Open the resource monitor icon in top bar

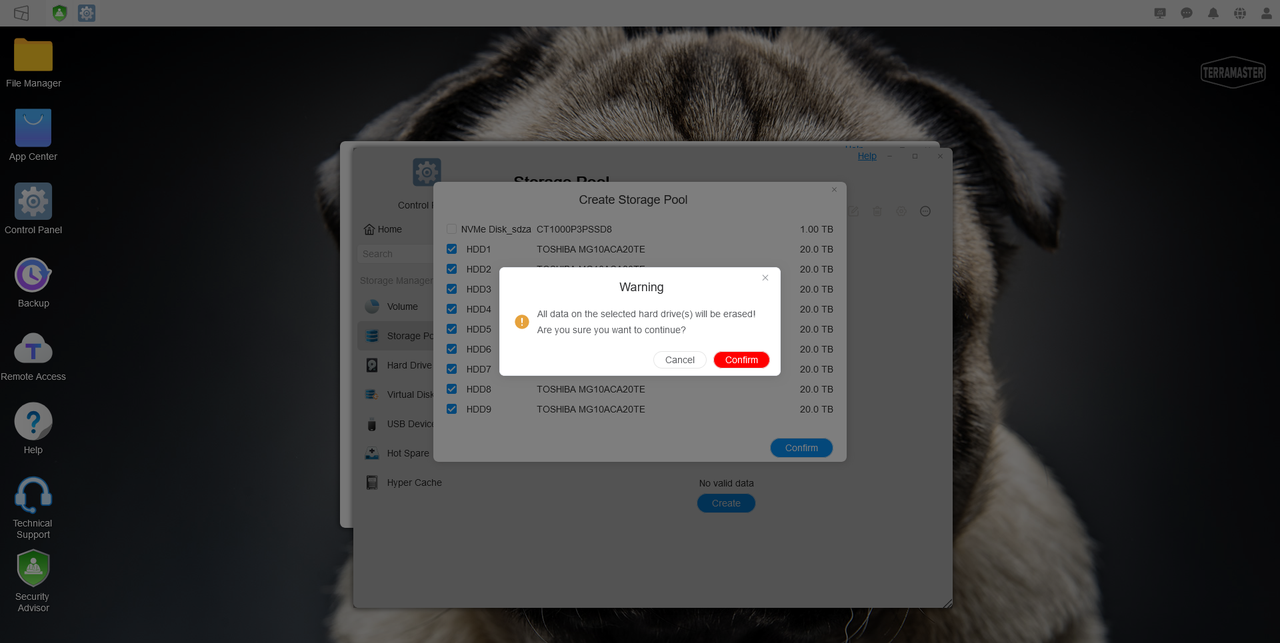click(1160, 13)
